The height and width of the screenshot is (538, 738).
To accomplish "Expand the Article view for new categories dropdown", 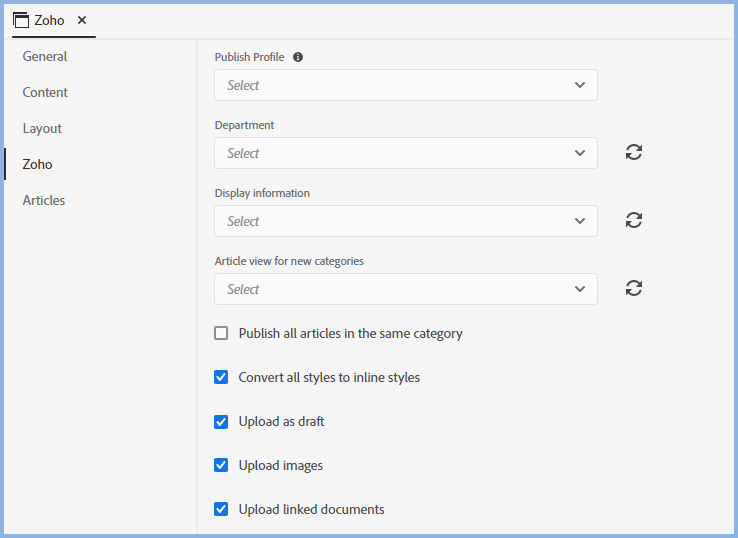I will point(405,289).
